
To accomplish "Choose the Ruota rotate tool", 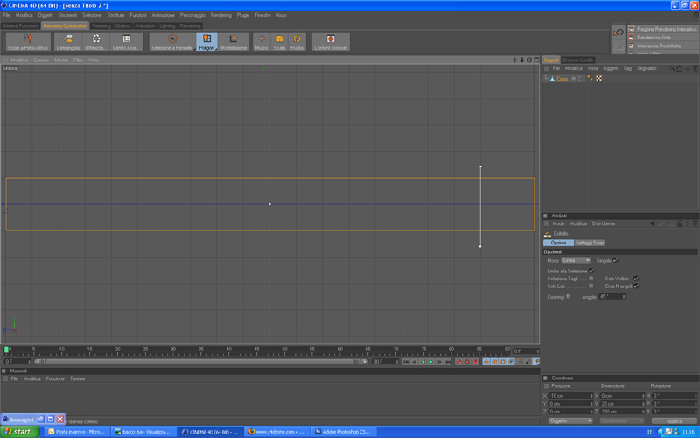I will 297,42.
